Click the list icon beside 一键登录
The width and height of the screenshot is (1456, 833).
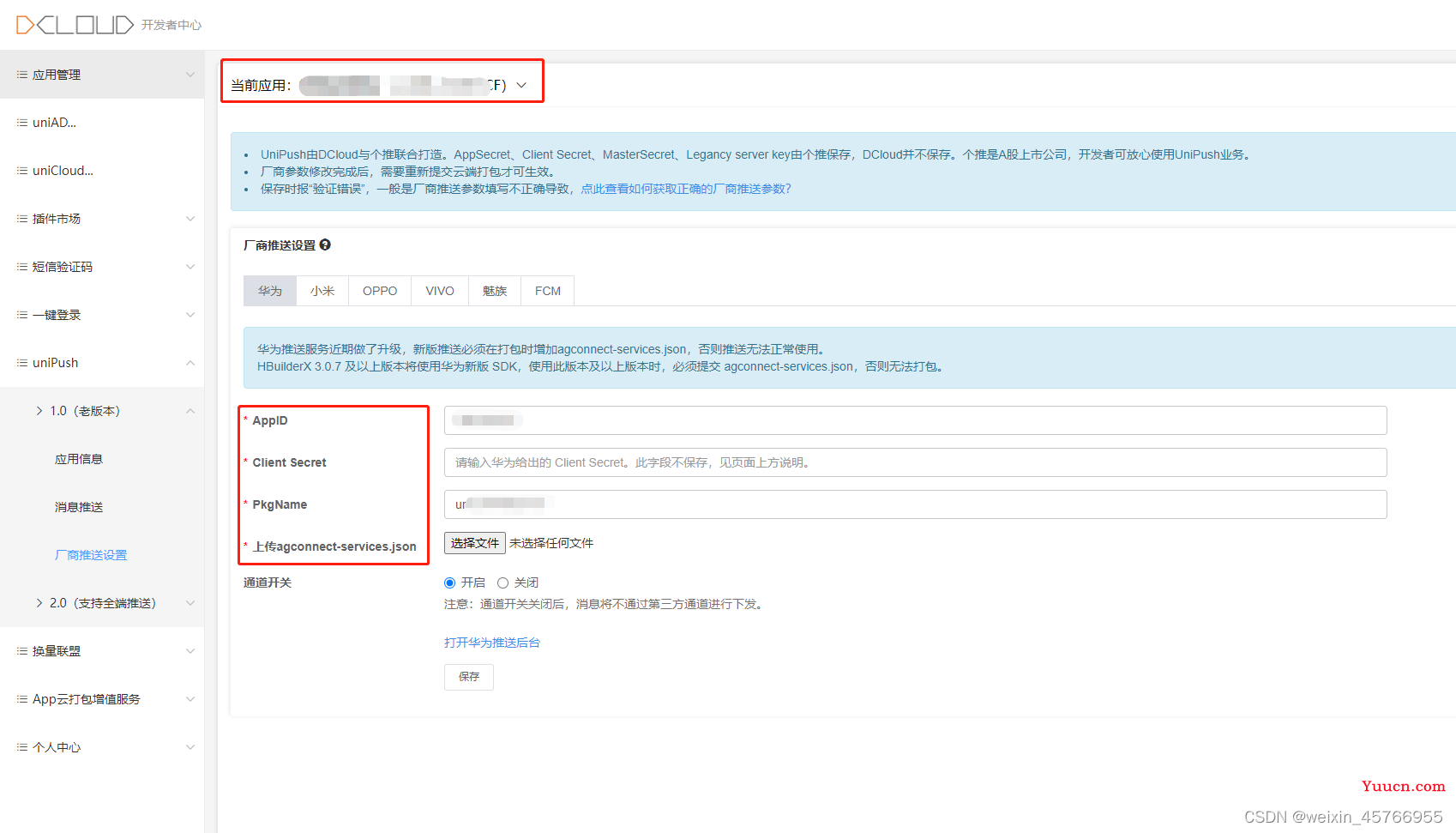coord(22,315)
